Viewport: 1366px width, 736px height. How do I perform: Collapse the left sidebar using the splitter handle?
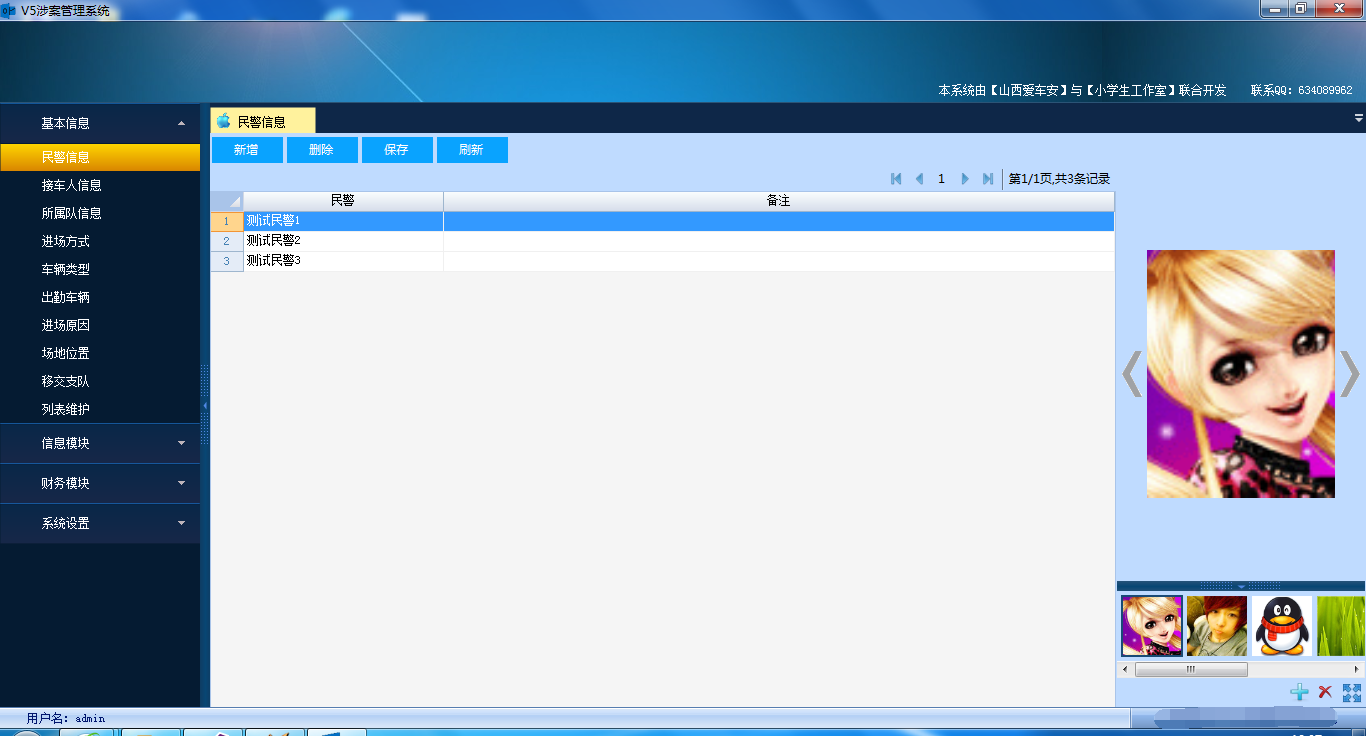tap(205, 405)
